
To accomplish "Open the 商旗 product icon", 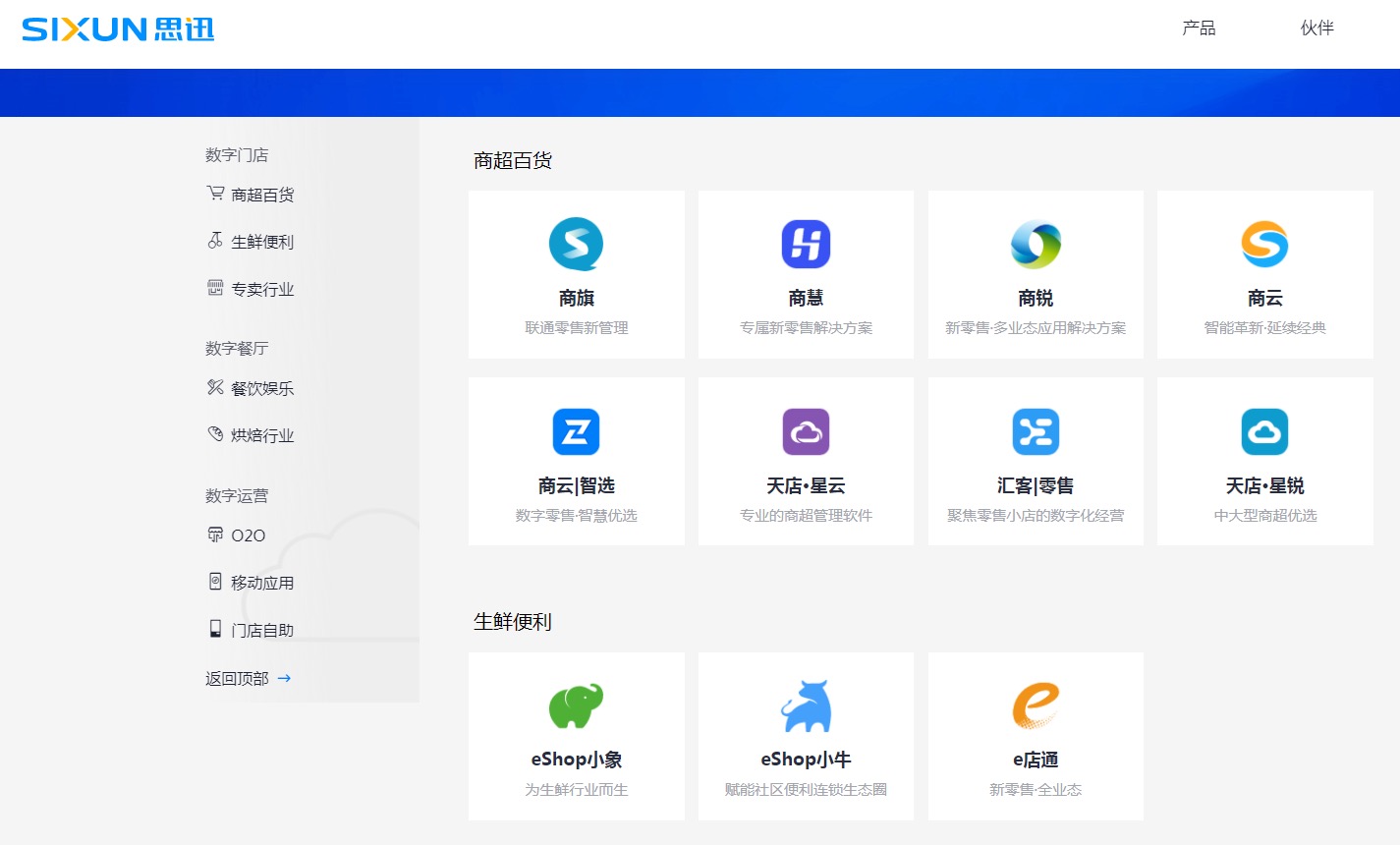I will (x=577, y=244).
